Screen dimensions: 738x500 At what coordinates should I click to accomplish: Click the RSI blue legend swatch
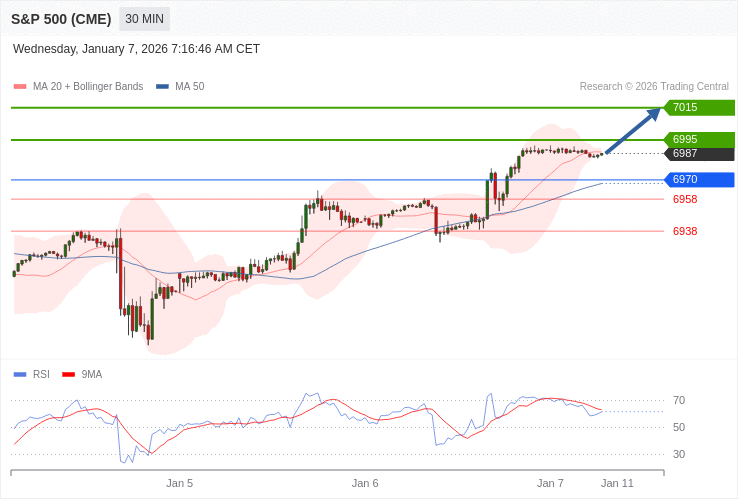(x=20, y=375)
